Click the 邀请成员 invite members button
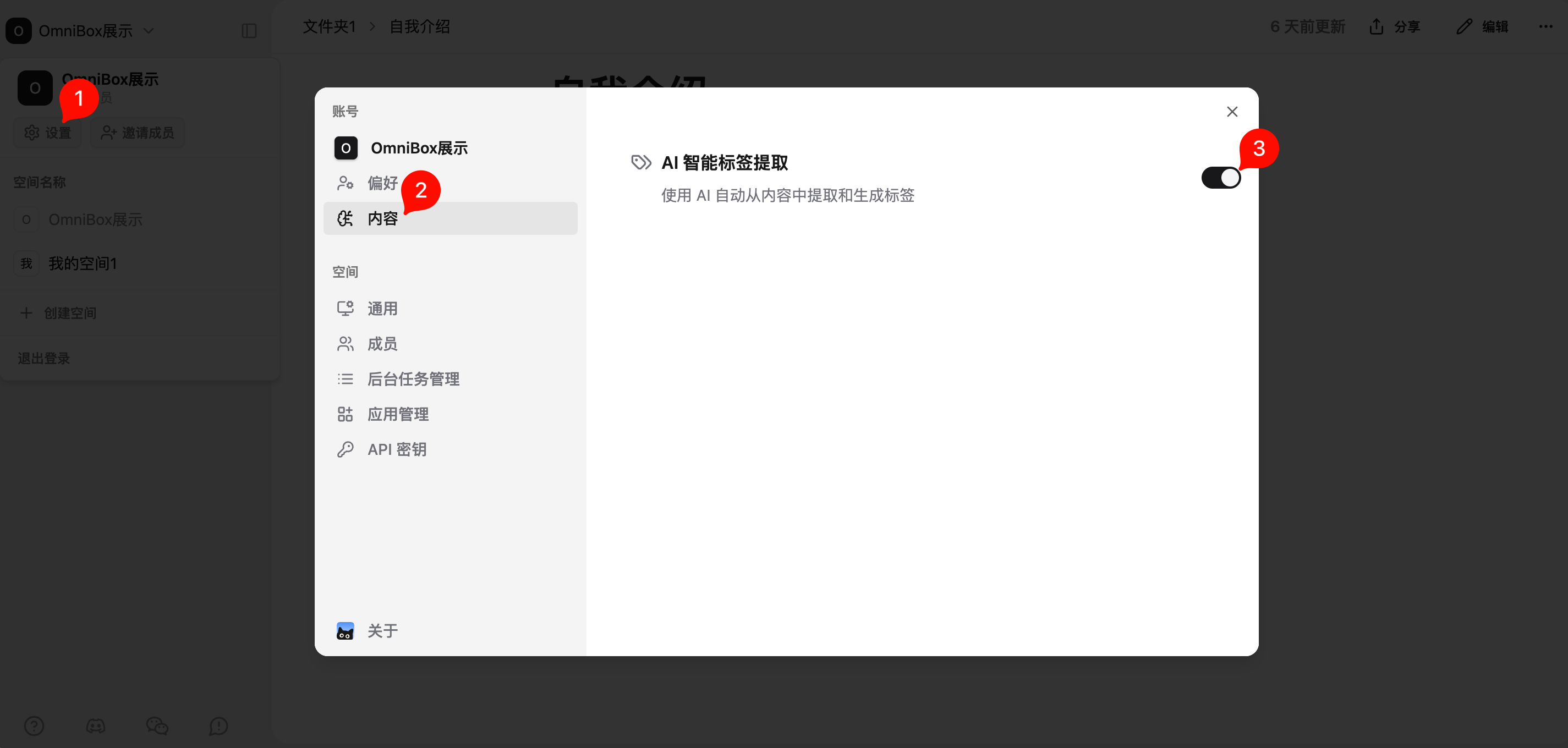This screenshot has width=1568, height=748. tap(138, 133)
